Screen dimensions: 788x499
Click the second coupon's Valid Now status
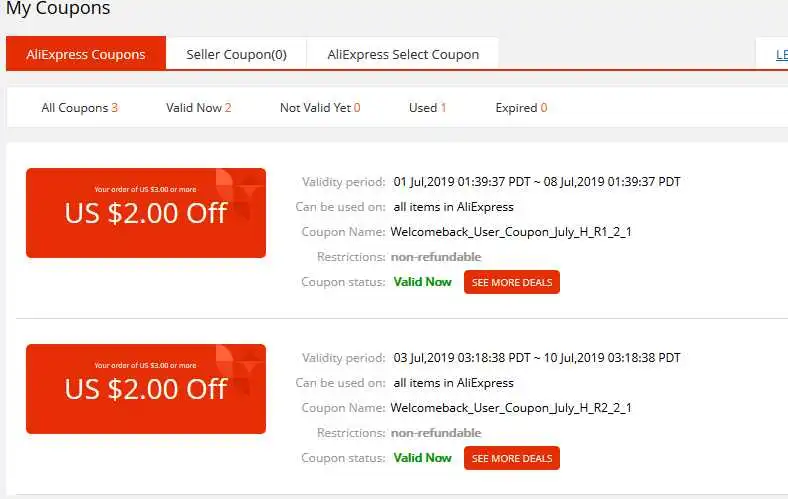(x=423, y=458)
